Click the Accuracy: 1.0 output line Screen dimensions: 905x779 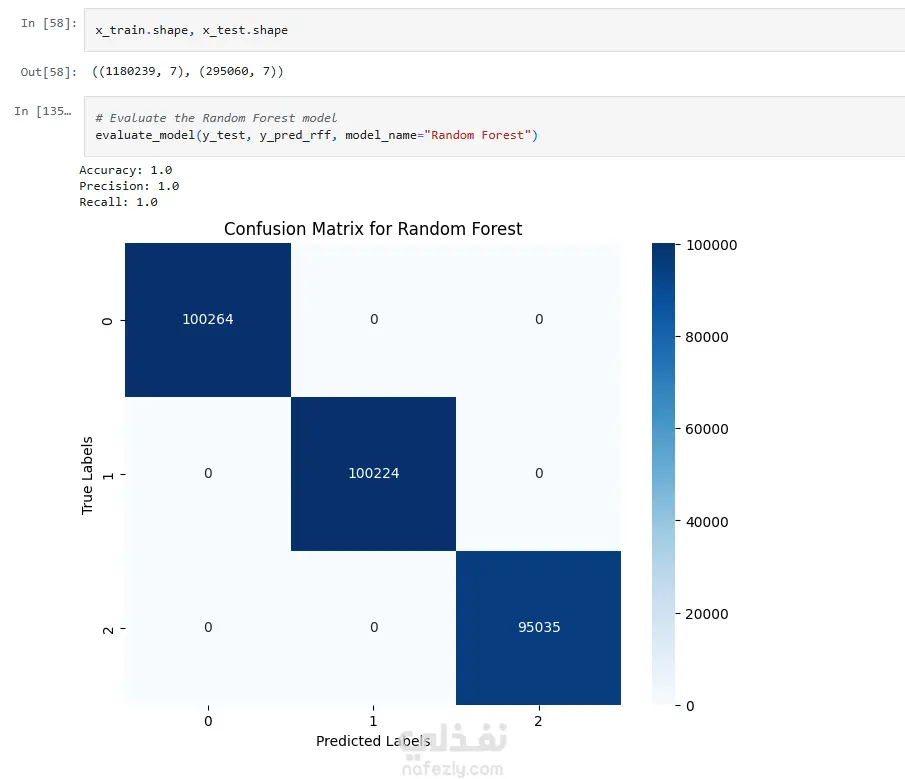(125, 170)
